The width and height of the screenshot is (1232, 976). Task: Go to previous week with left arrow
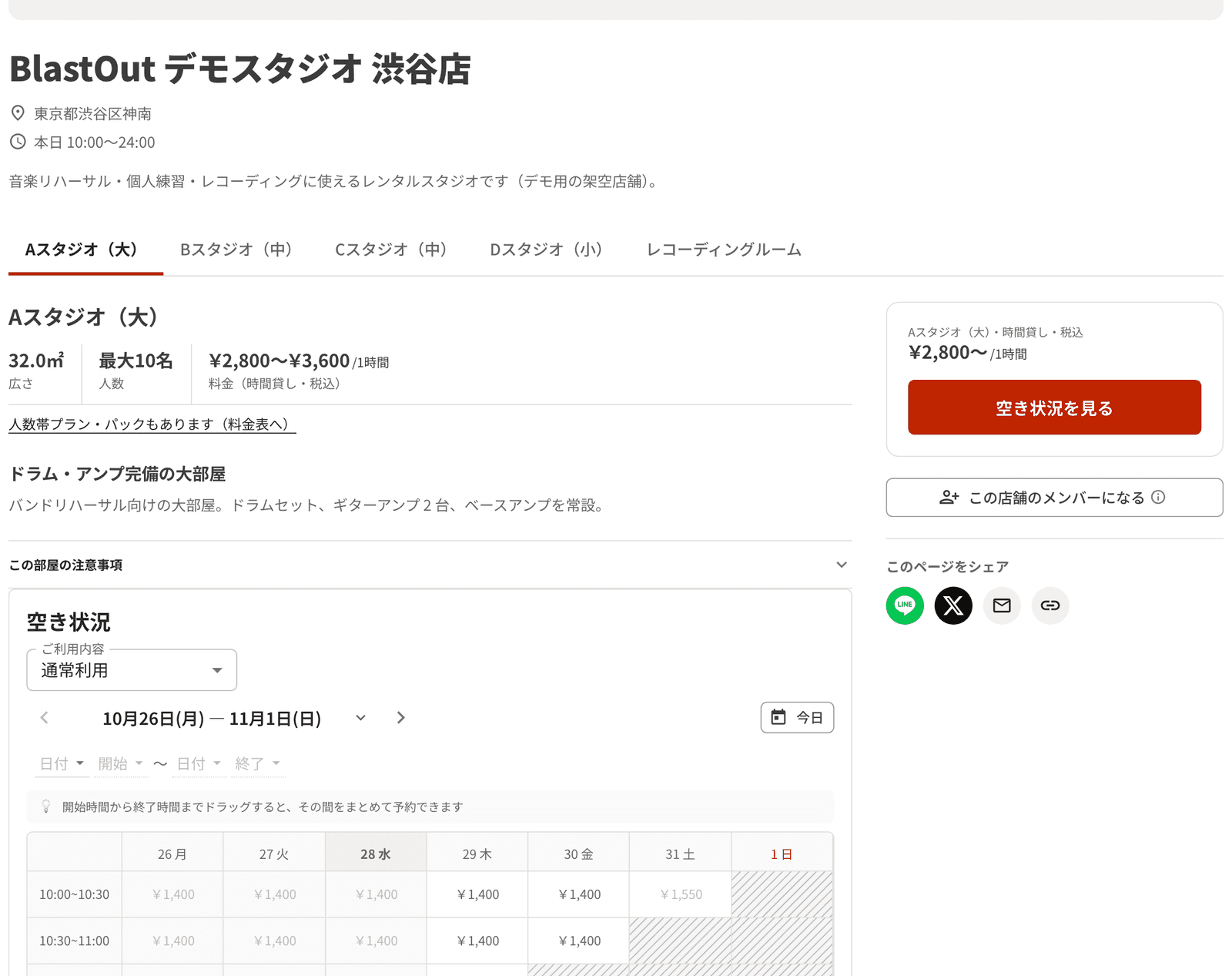tap(45, 718)
